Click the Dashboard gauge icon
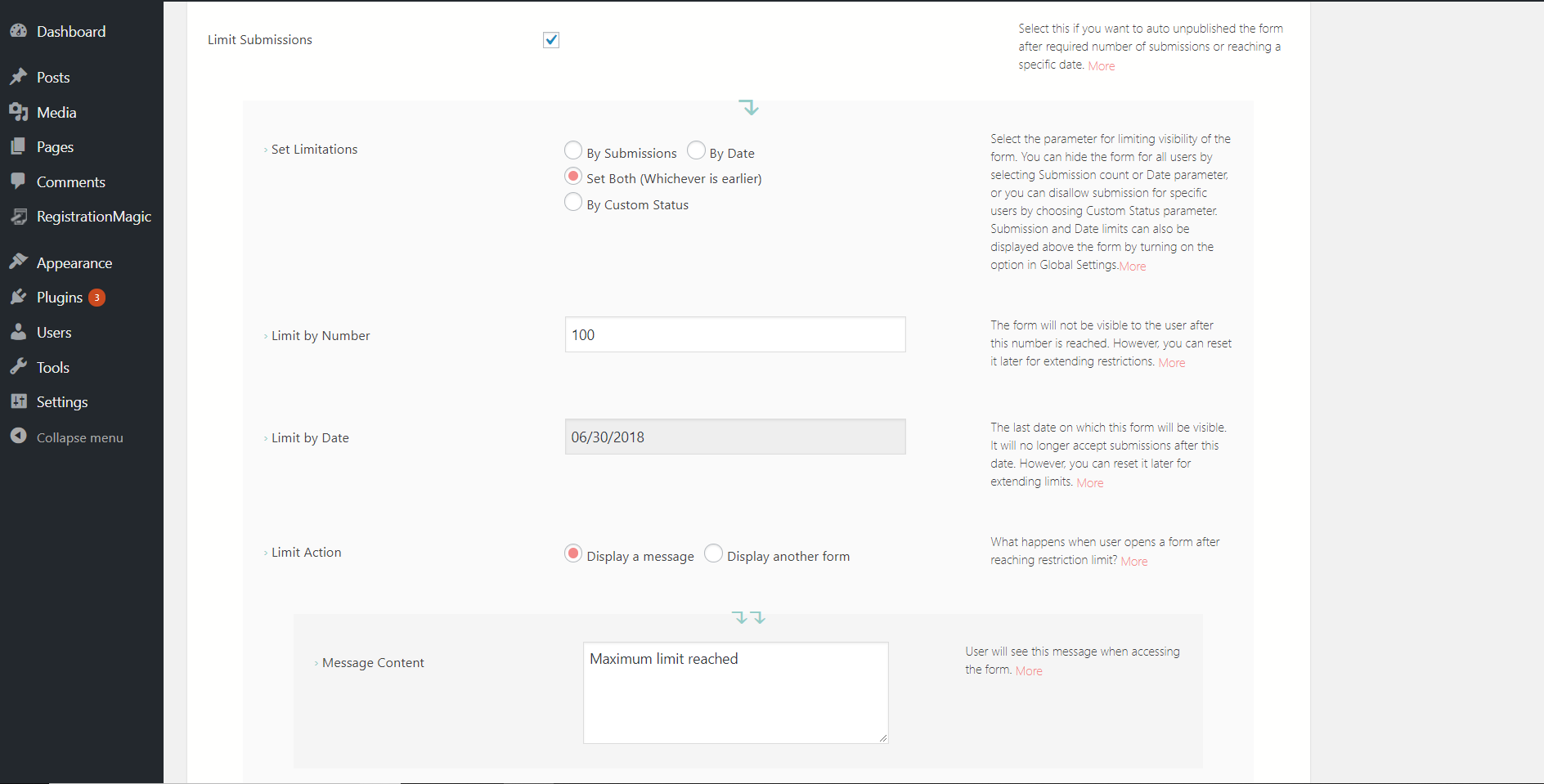Image resolution: width=1544 pixels, height=784 pixels. (19, 31)
